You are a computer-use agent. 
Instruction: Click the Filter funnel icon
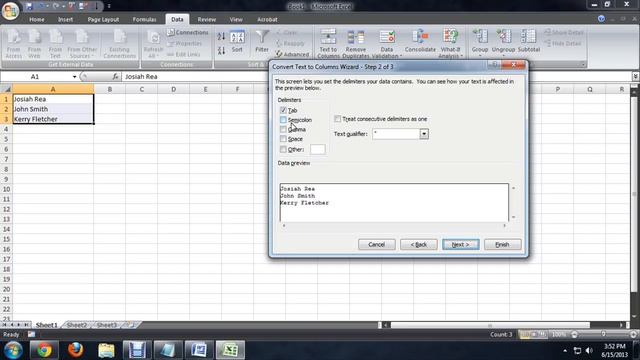click(262, 41)
